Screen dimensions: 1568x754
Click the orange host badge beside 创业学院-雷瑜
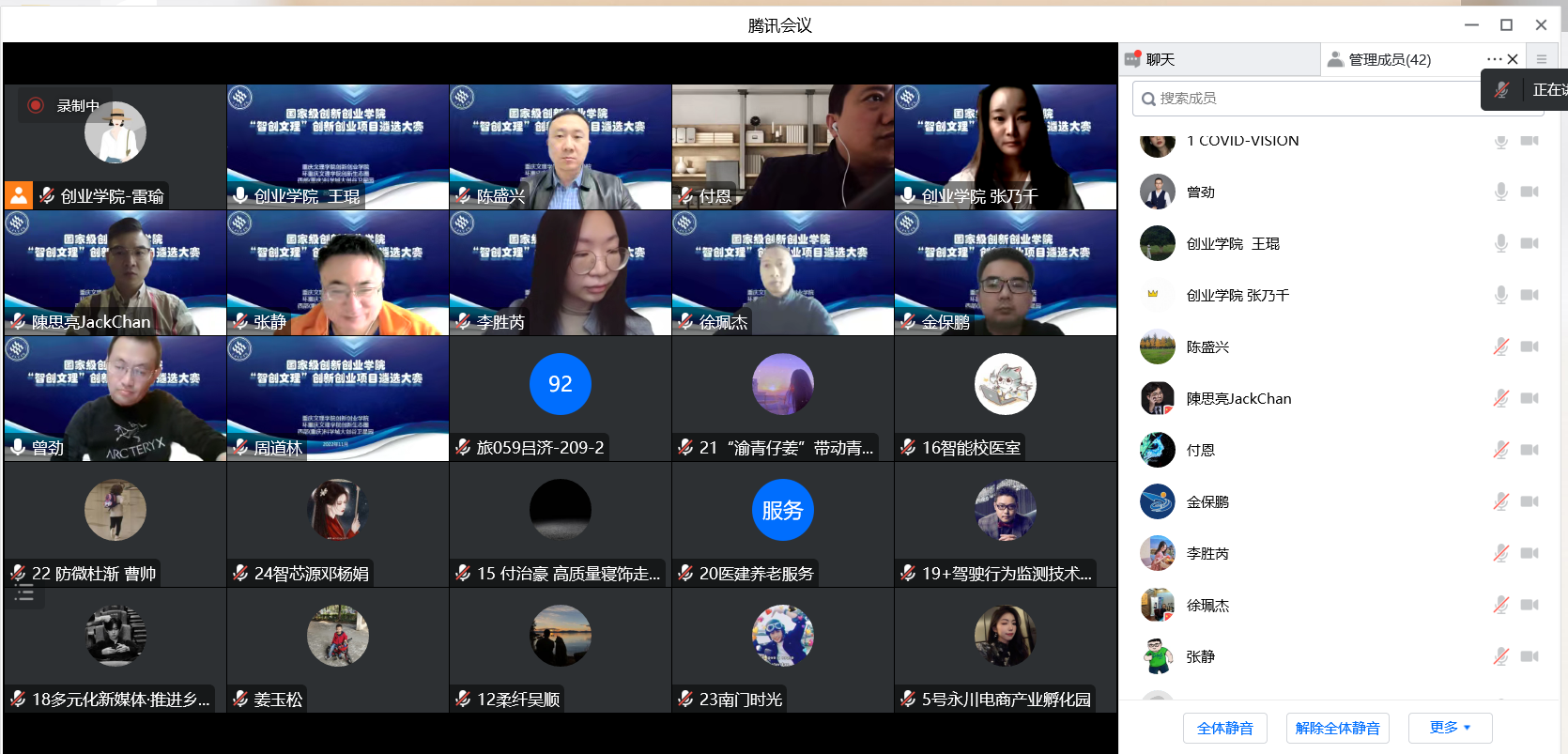point(19,195)
